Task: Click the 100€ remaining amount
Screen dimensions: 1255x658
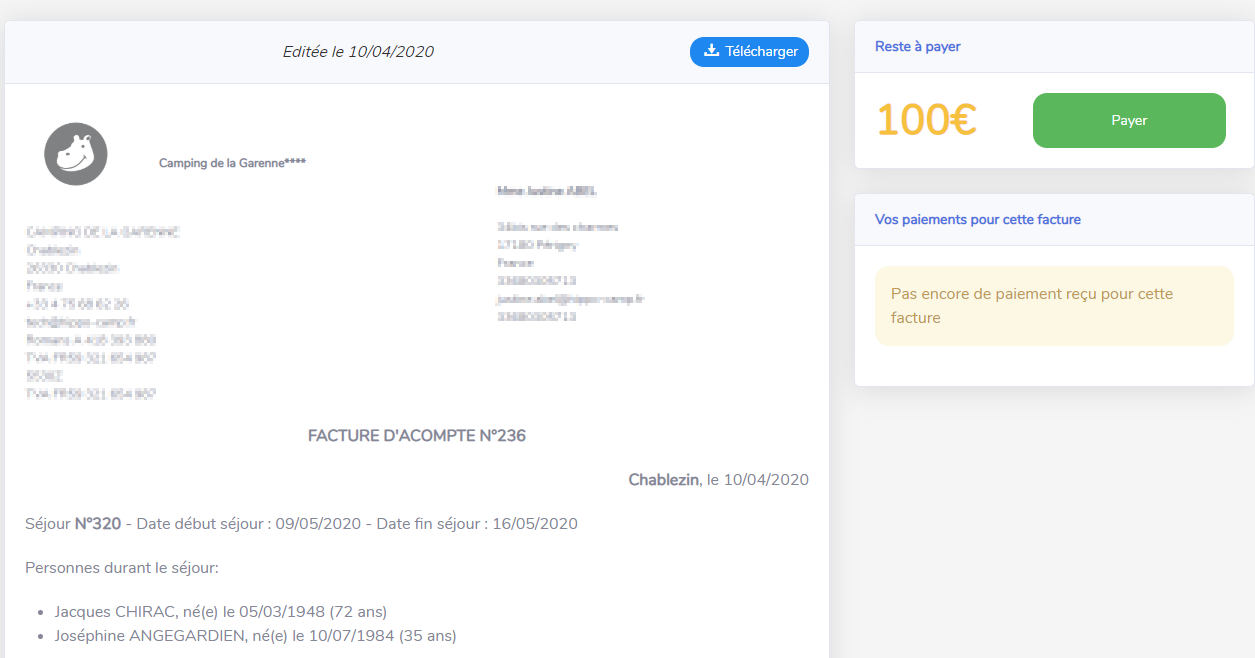Action: tap(926, 120)
